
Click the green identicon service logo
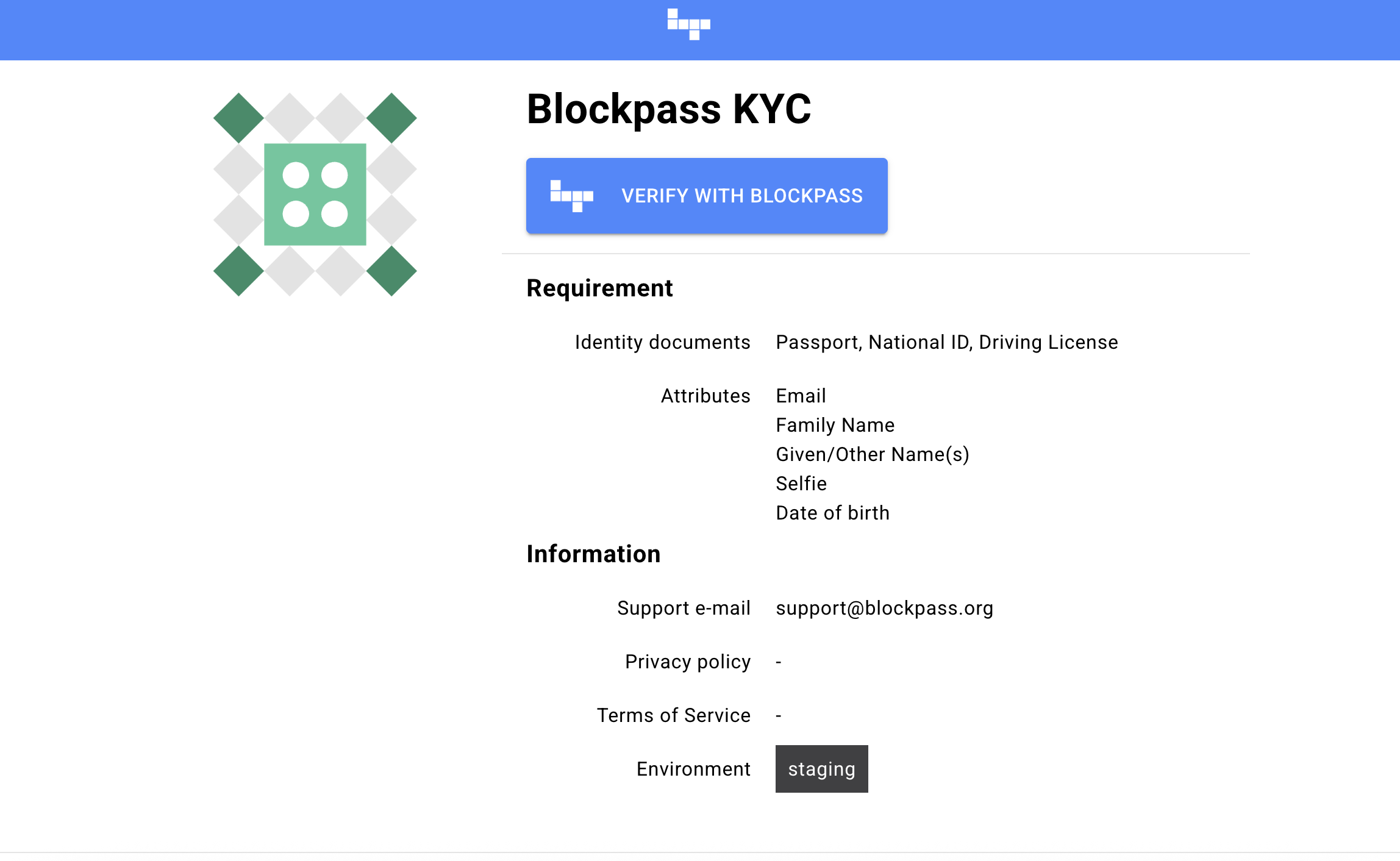point(315,195)
